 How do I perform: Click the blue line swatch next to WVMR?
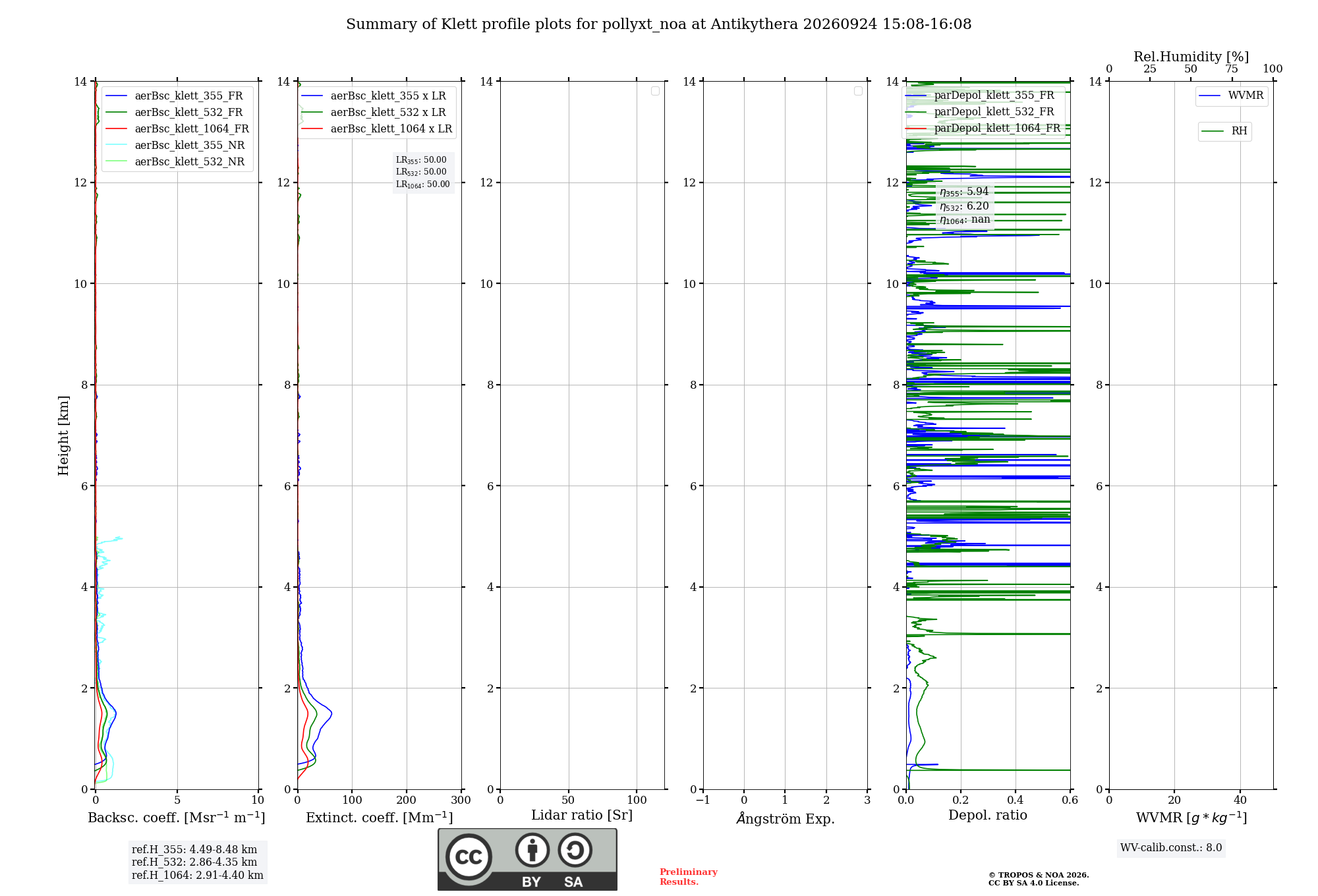pyautogui.click(x=1210, y=96)
